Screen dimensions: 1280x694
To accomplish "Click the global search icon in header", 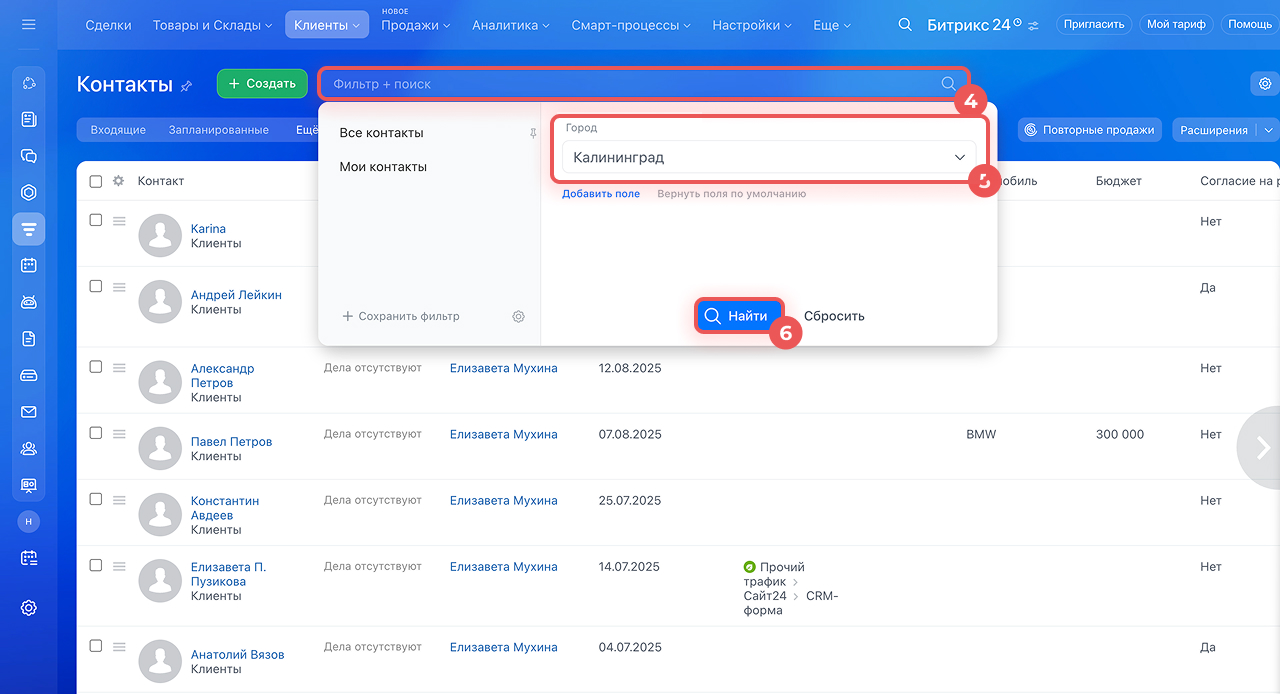I will coord(905,25).
